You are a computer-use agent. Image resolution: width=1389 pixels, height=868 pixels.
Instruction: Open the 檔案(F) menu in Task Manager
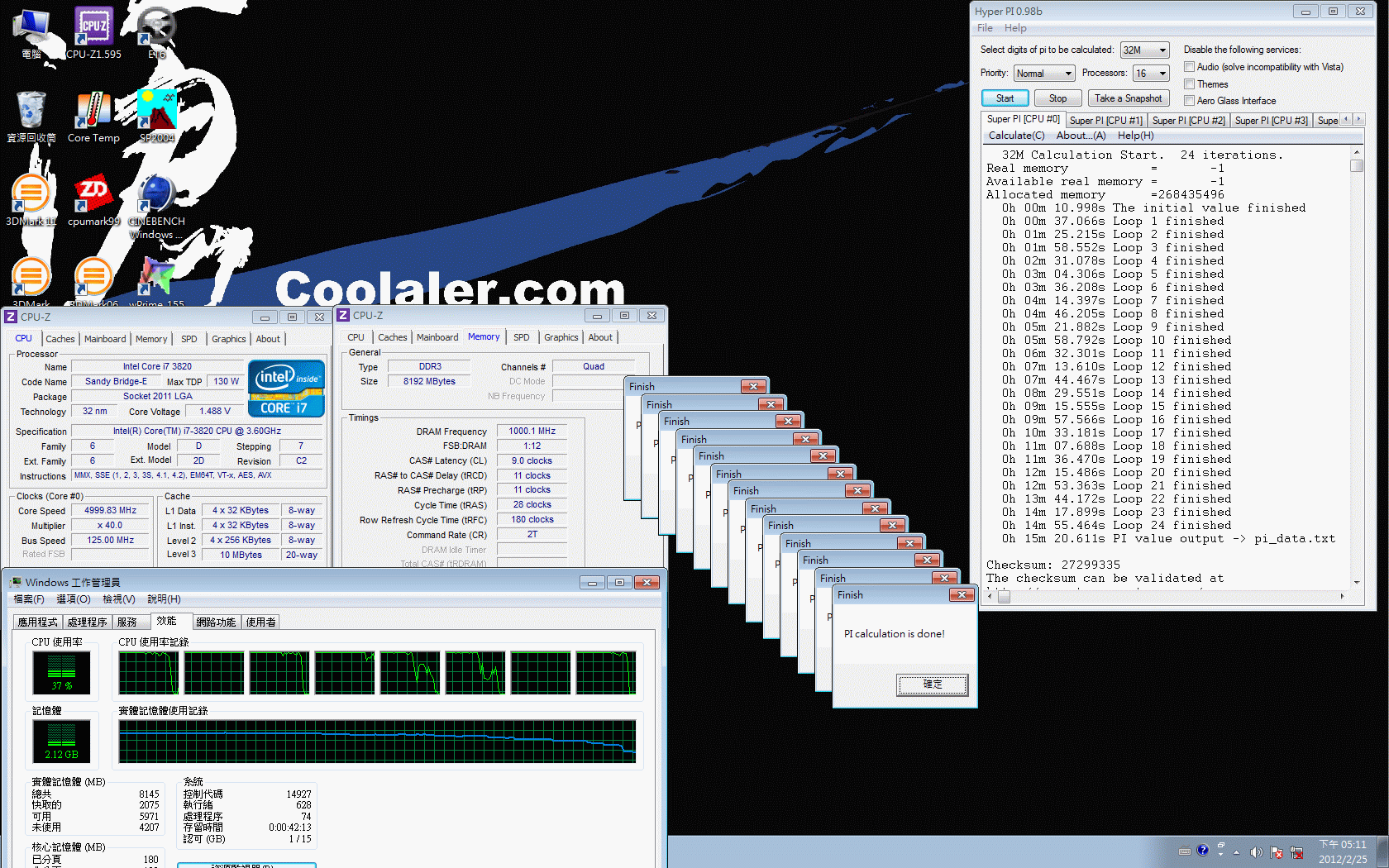pyautogui.click(x=29, y=599)
